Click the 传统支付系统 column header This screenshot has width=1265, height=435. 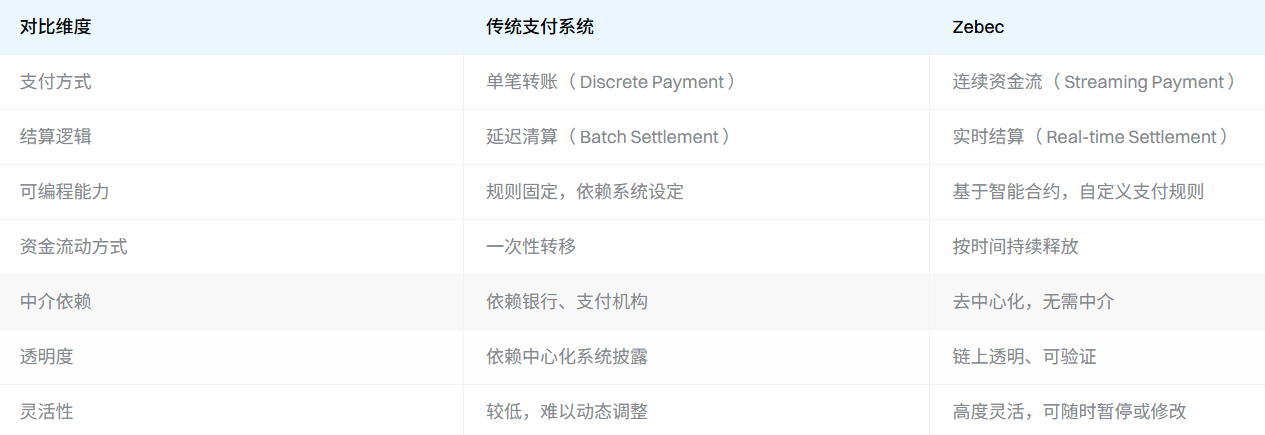click(x=540, y=27)
